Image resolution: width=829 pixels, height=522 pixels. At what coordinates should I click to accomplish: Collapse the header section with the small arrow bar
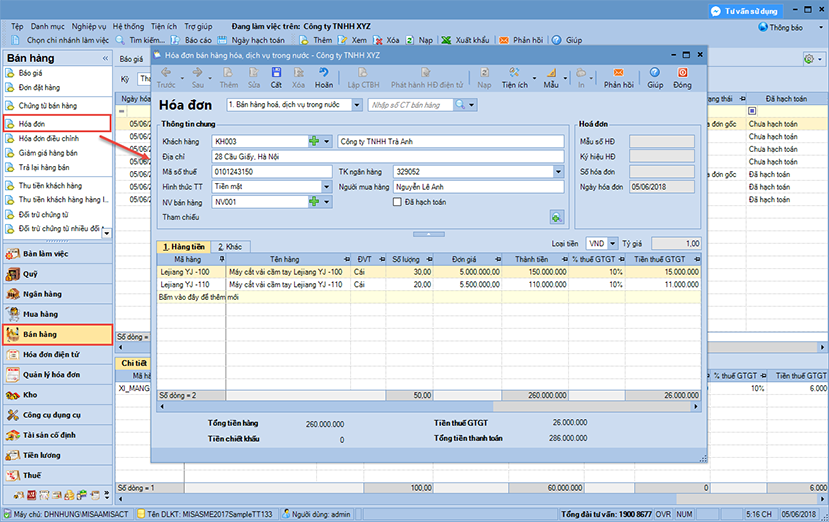coord(429,234)
